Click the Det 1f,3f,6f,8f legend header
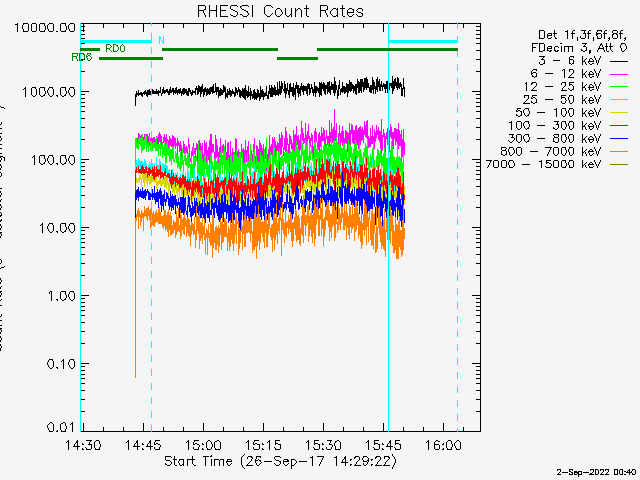The image size is (640, 480). [x=582, y=35]
